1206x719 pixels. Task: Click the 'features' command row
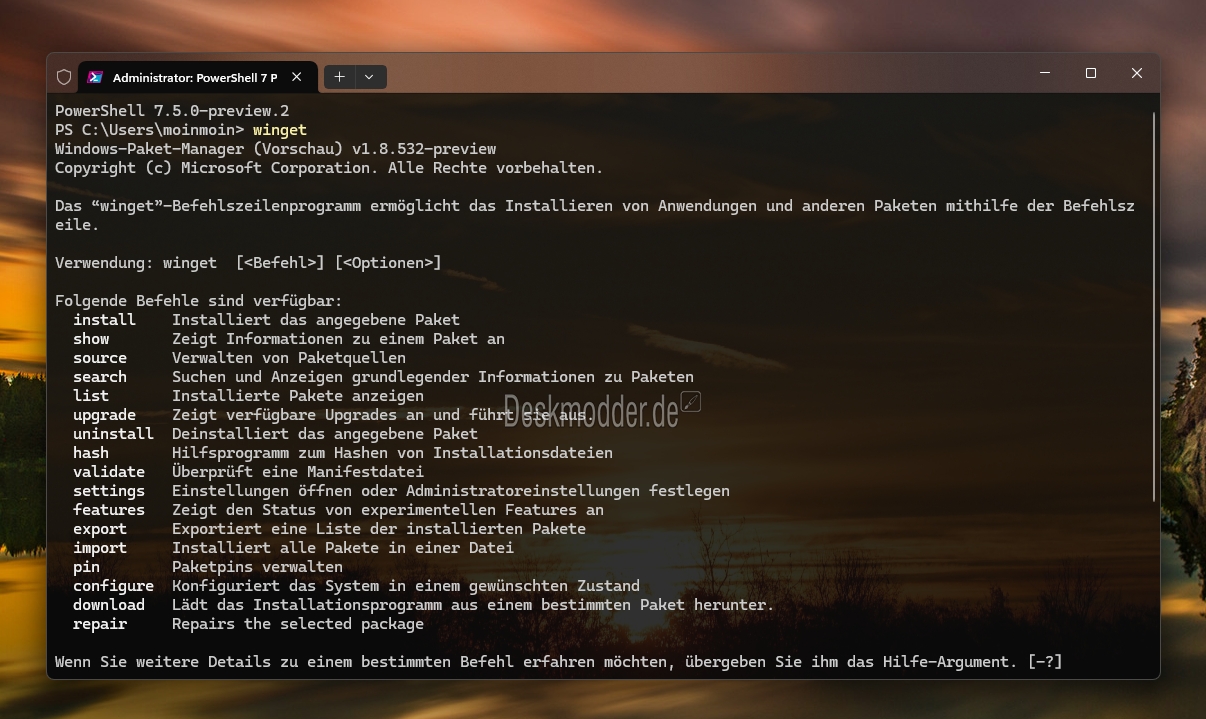338,510
